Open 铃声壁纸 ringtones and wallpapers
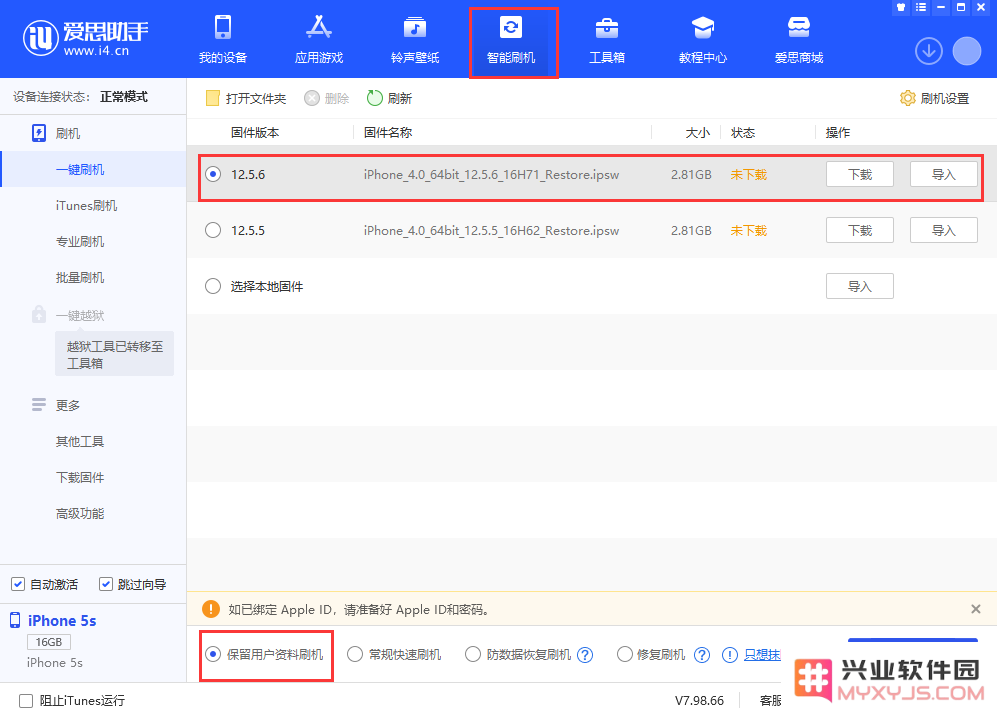Screen dimensions: 997x717 click(415, 40)
